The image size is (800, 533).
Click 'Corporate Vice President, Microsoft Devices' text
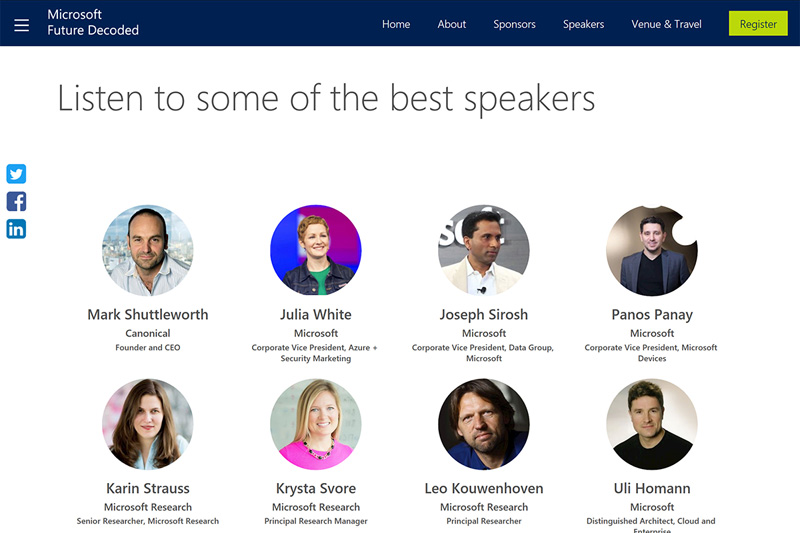coord(651,353)
